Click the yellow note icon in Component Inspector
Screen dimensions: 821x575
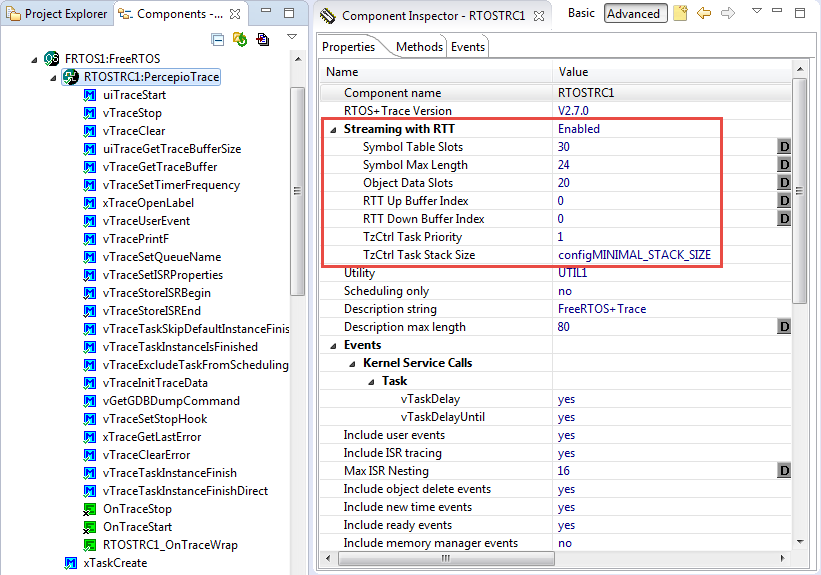pyautogui.click(x=680, y=13)
